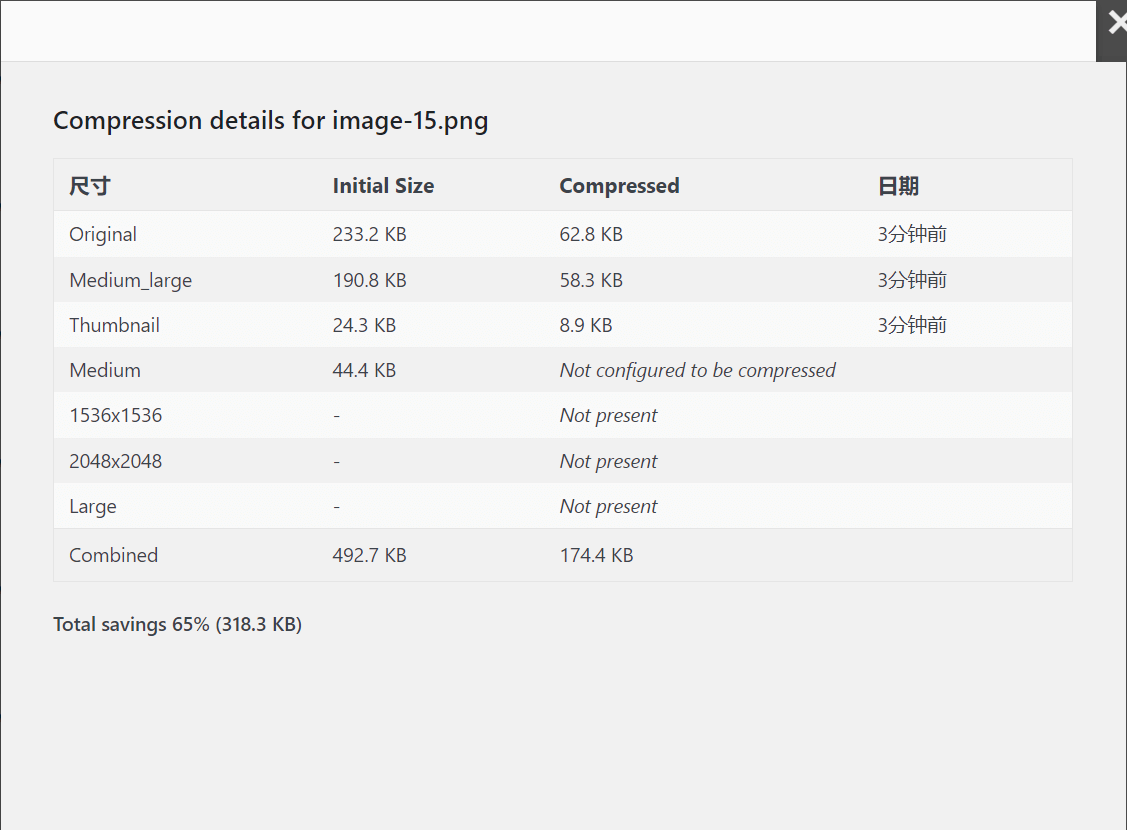Click the 1536x1536 size label
This screenshot has height=830, width=1127.
coord(115,416)
